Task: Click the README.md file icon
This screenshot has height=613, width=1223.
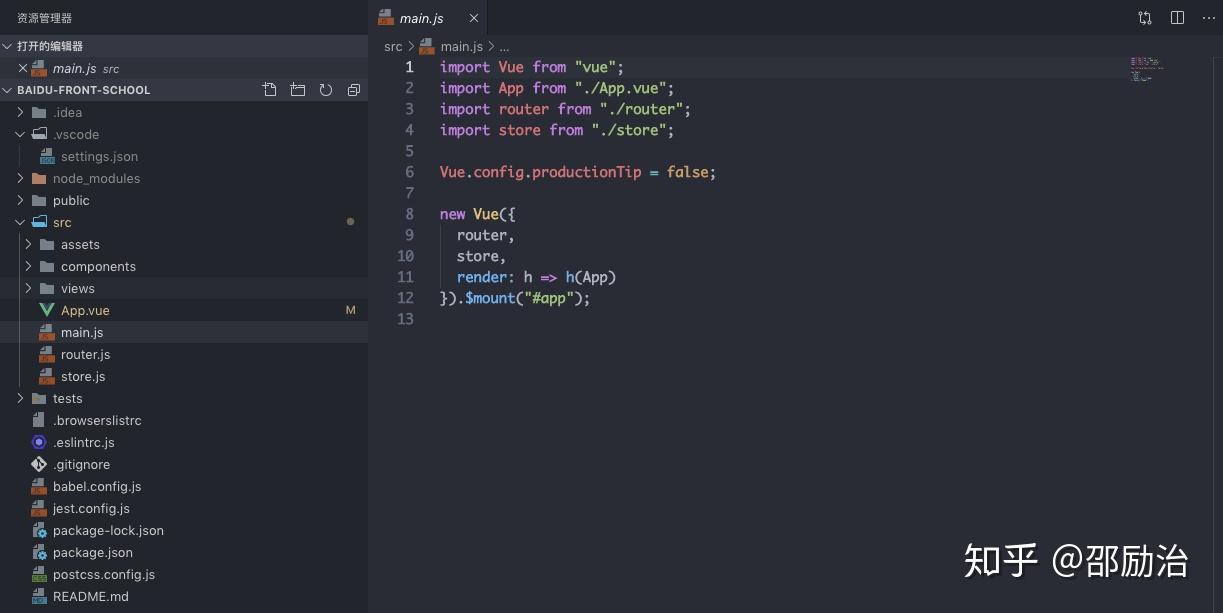Action: [39, 596]
